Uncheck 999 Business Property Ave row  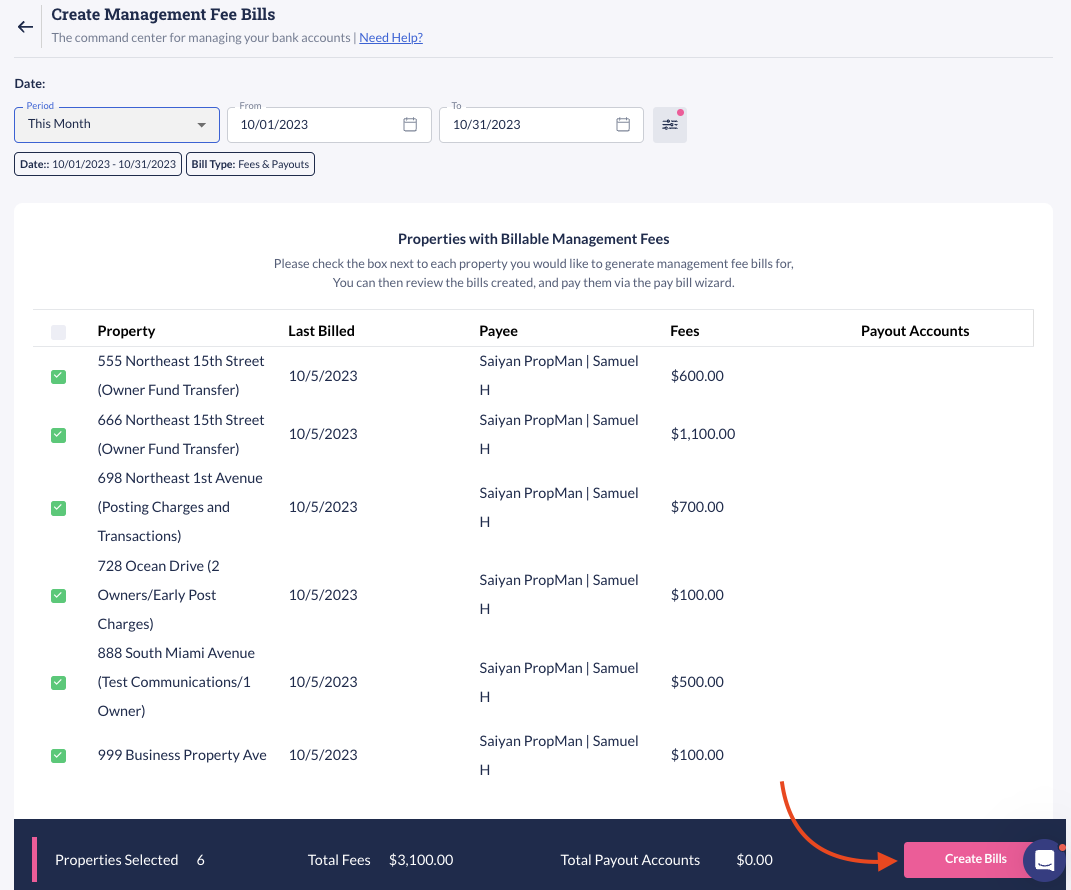59,755
